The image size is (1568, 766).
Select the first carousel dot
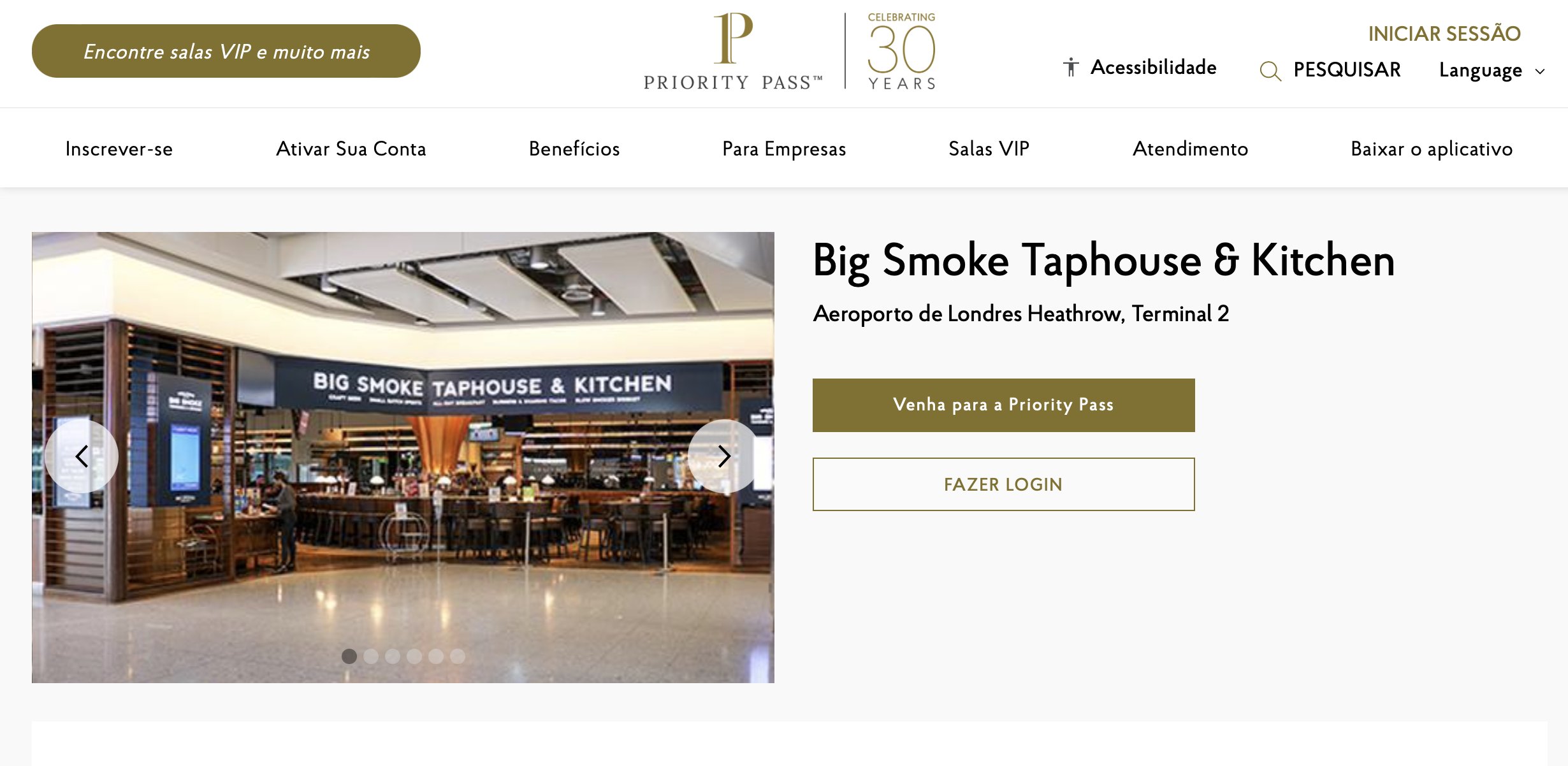point(349,656)
